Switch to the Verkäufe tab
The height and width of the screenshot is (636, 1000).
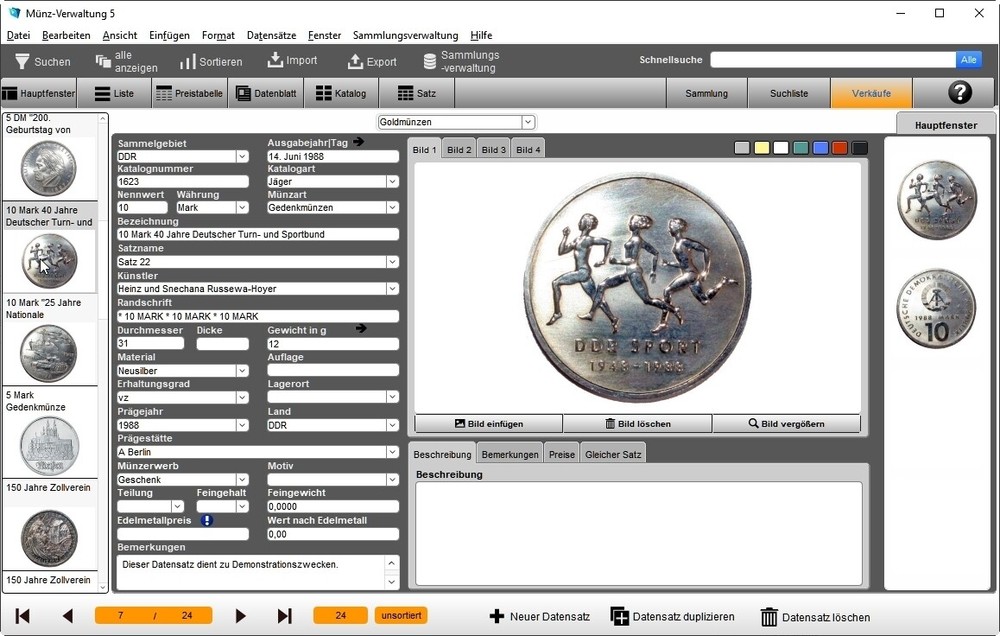click(870, 92)
